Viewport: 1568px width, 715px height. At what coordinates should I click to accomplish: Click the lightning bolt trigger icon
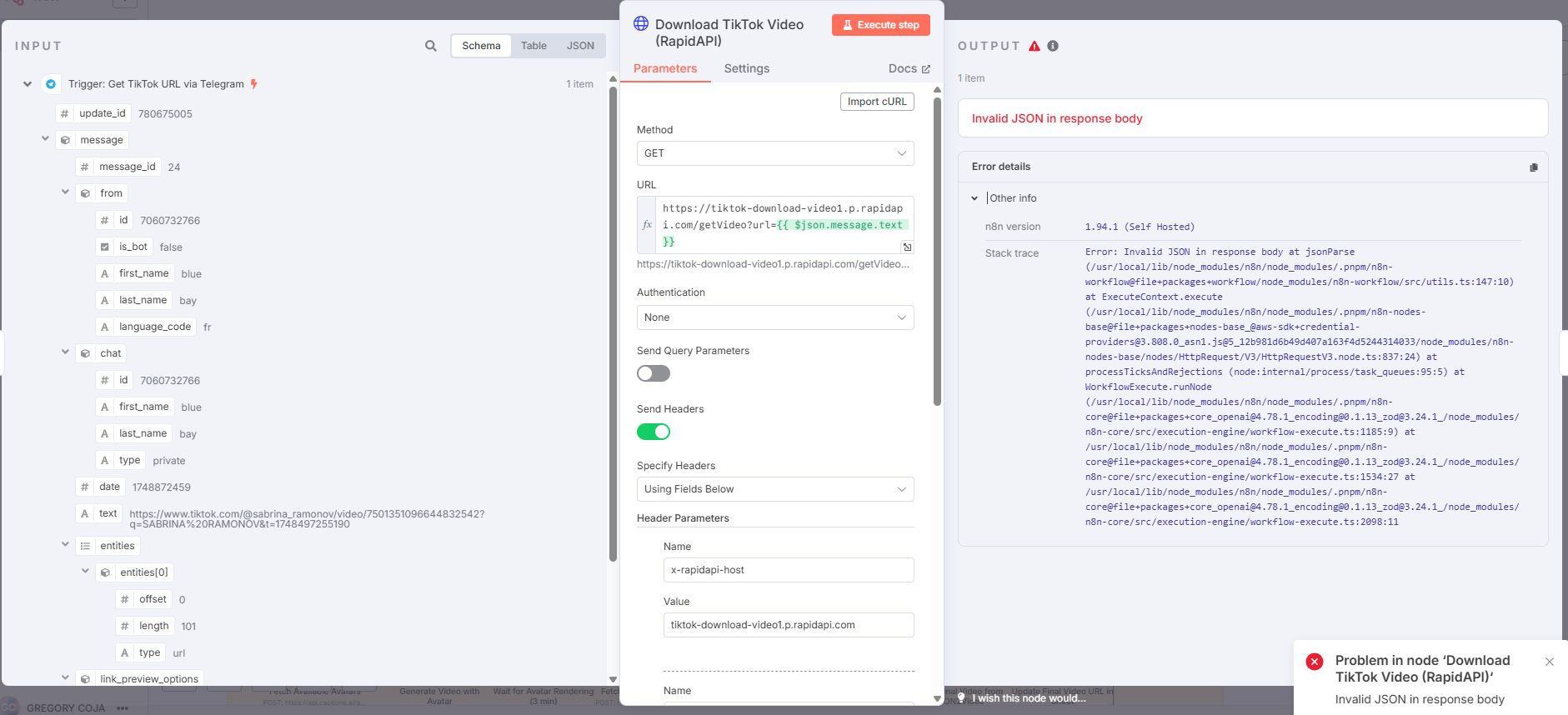click(254, 84)
